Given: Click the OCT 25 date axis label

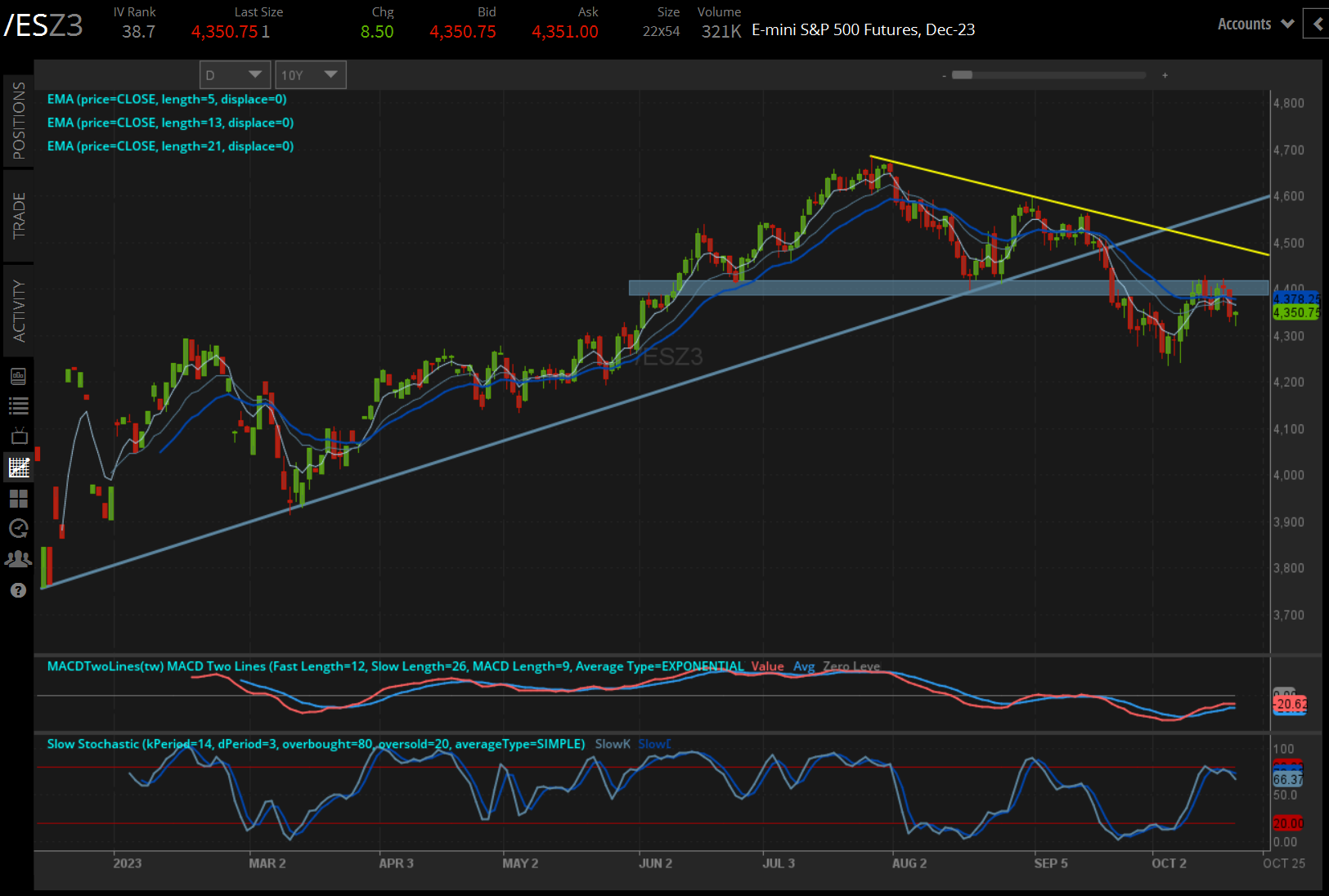Looking at the screenshot, I should pyautogui.click(x=1284, y=863).
